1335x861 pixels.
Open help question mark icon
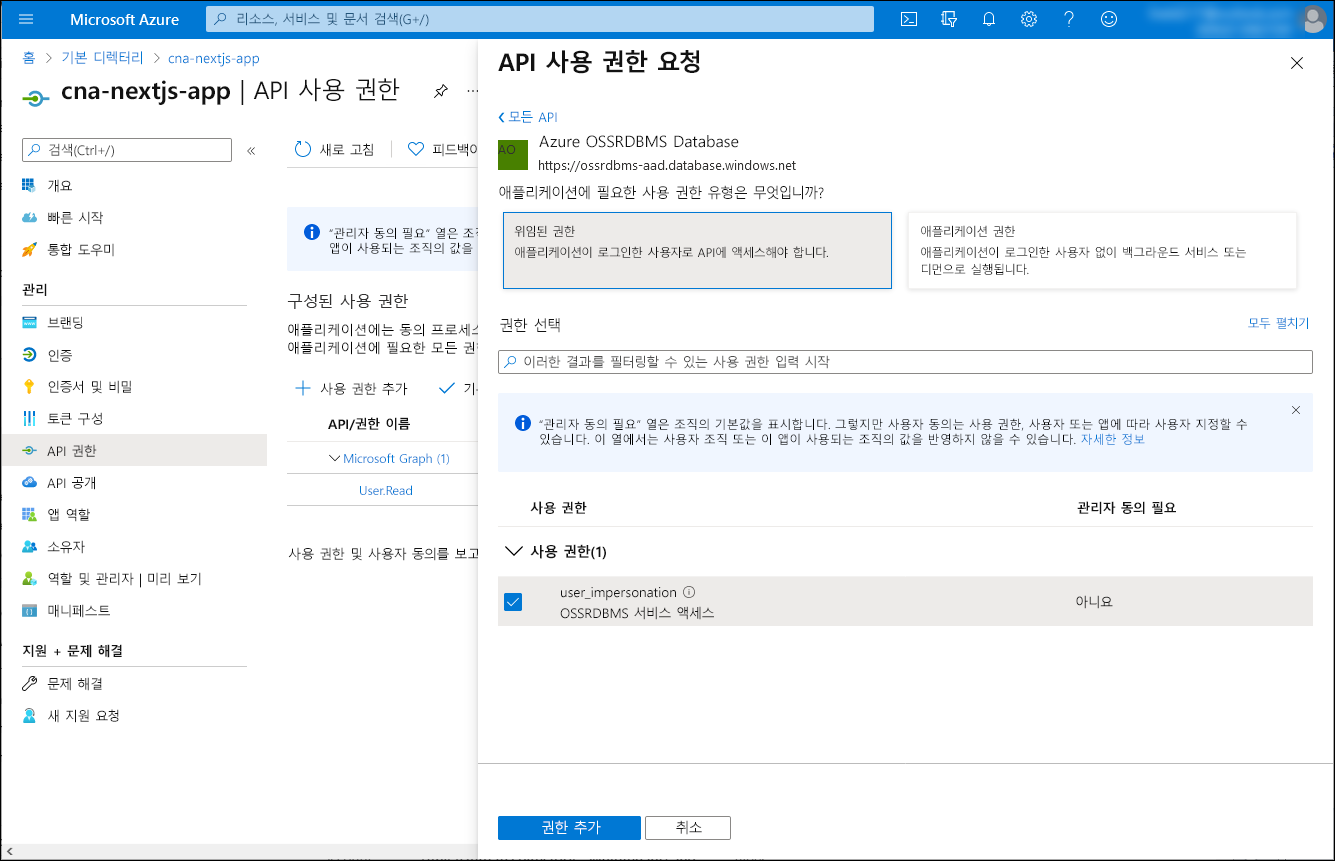coord(1069,19)
